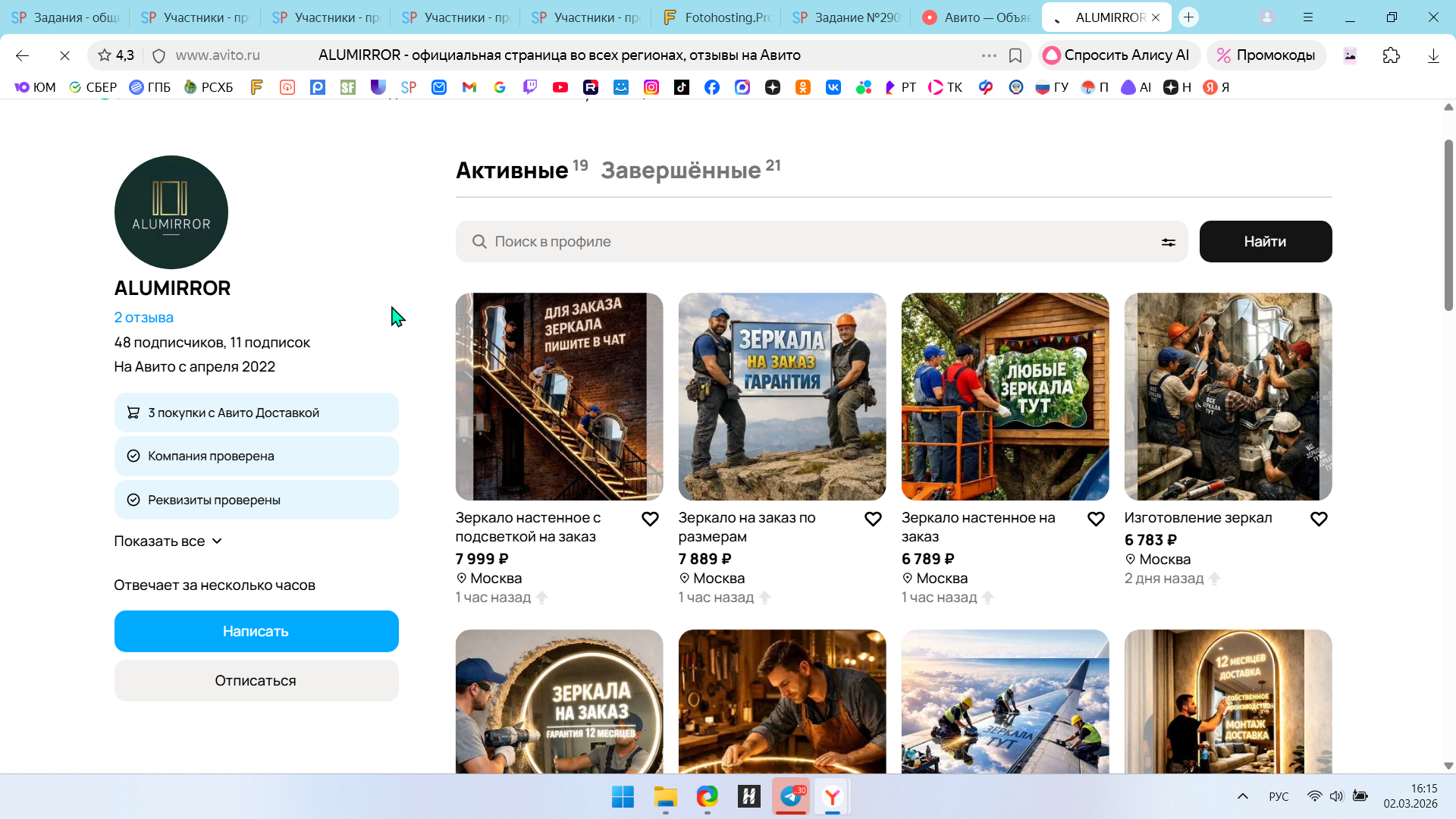The width and height of the screenshot is (1456, 819).
Task: Heart the Зеркало настенное с подсветкой listing
Action: click(x=650, y=519)
